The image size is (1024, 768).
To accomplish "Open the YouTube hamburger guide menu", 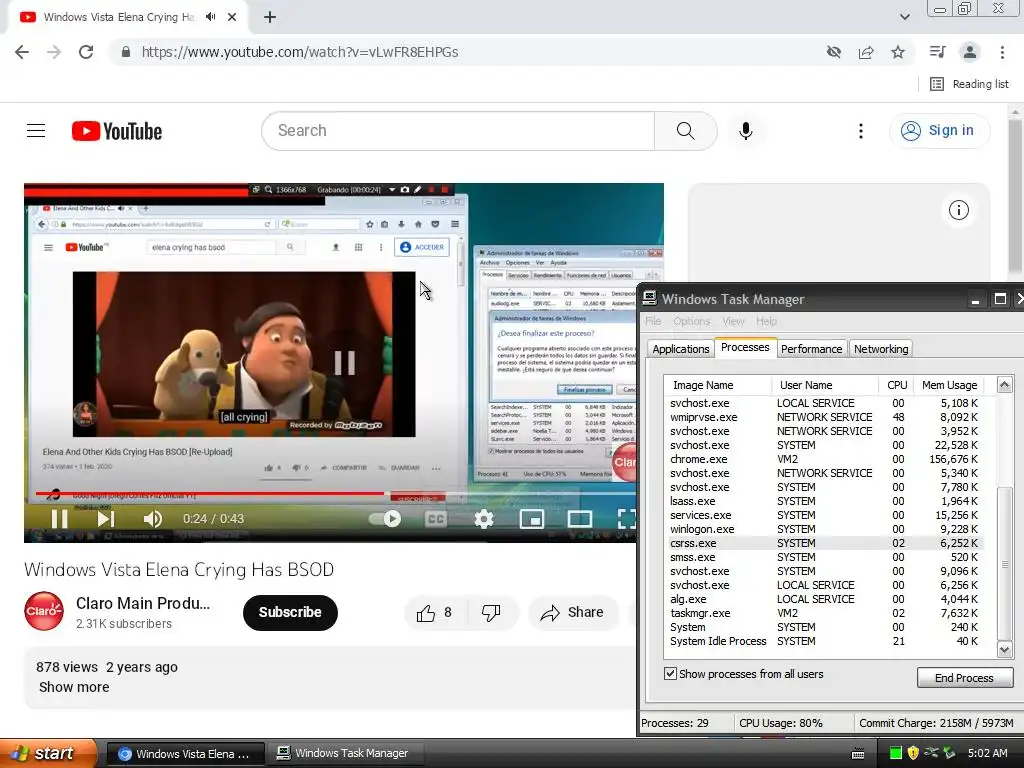I will [36, 131].
